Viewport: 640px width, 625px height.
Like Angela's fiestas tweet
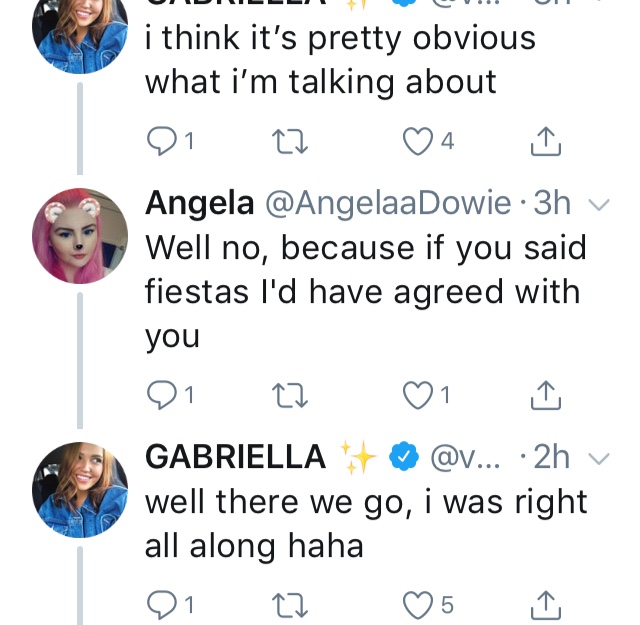point(418,395)
